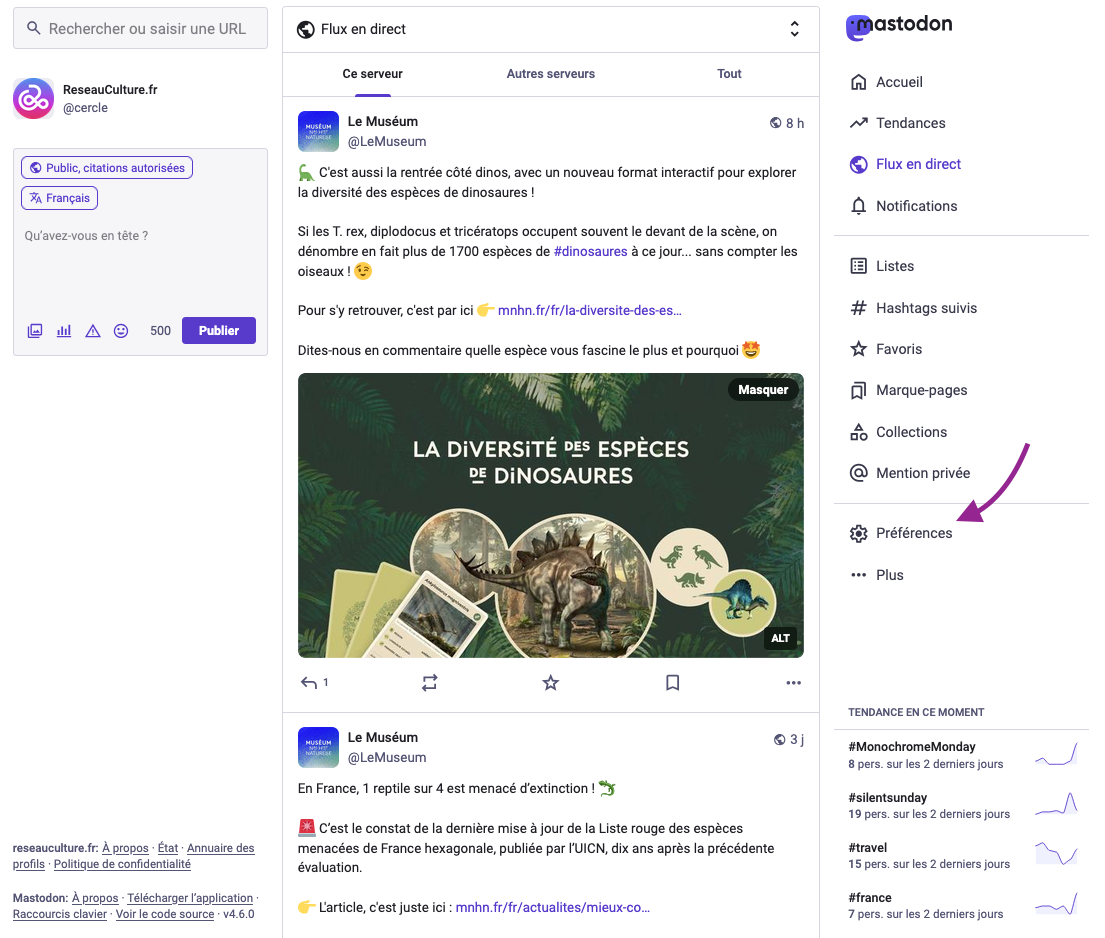Favorite the dinosaur post with star
1105x938 pixels.
point(550,682)
